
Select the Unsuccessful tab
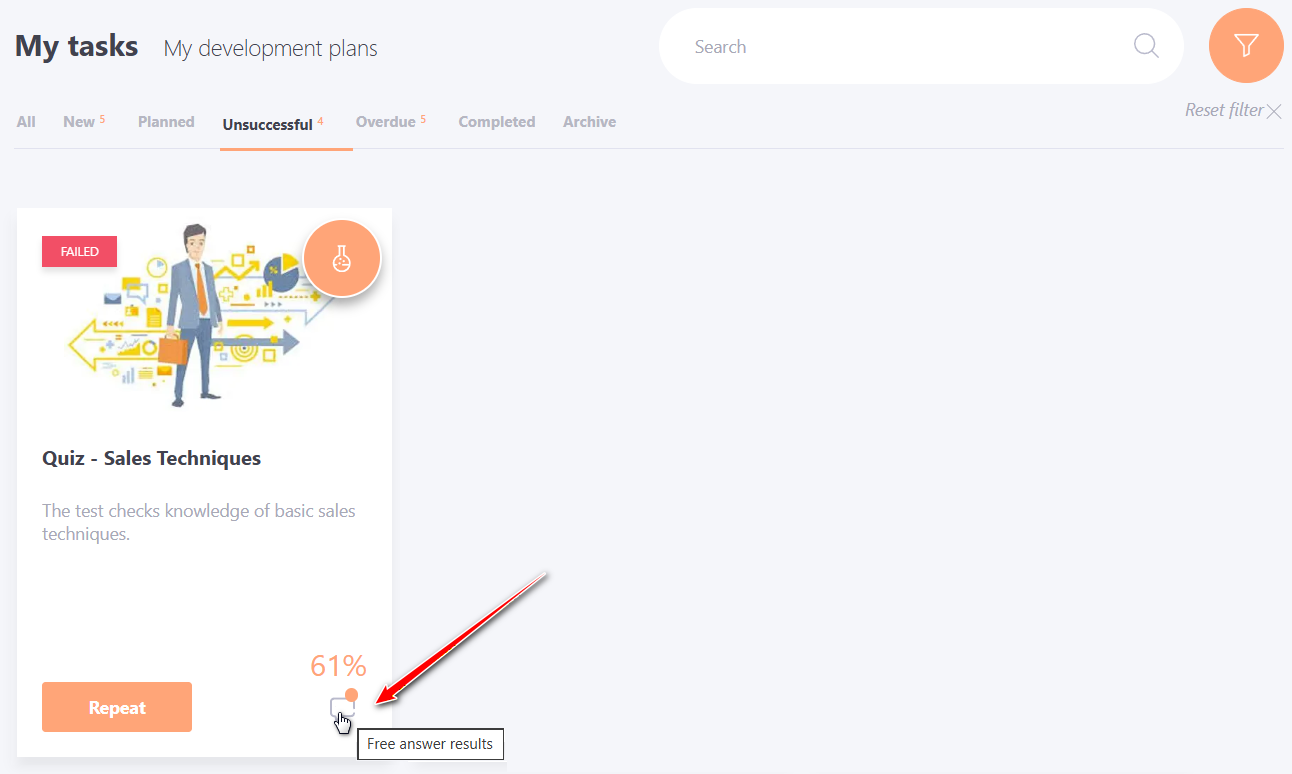click(x=273, y=124)
